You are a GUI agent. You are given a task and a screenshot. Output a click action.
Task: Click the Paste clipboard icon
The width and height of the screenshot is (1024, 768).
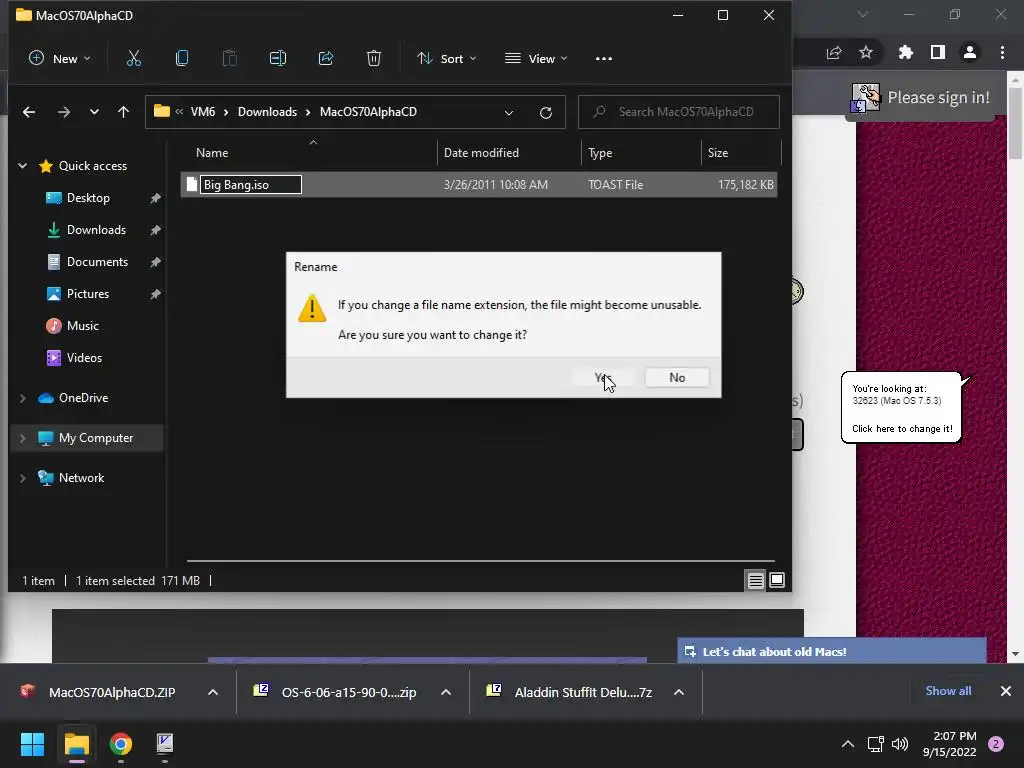click(230, 58)
